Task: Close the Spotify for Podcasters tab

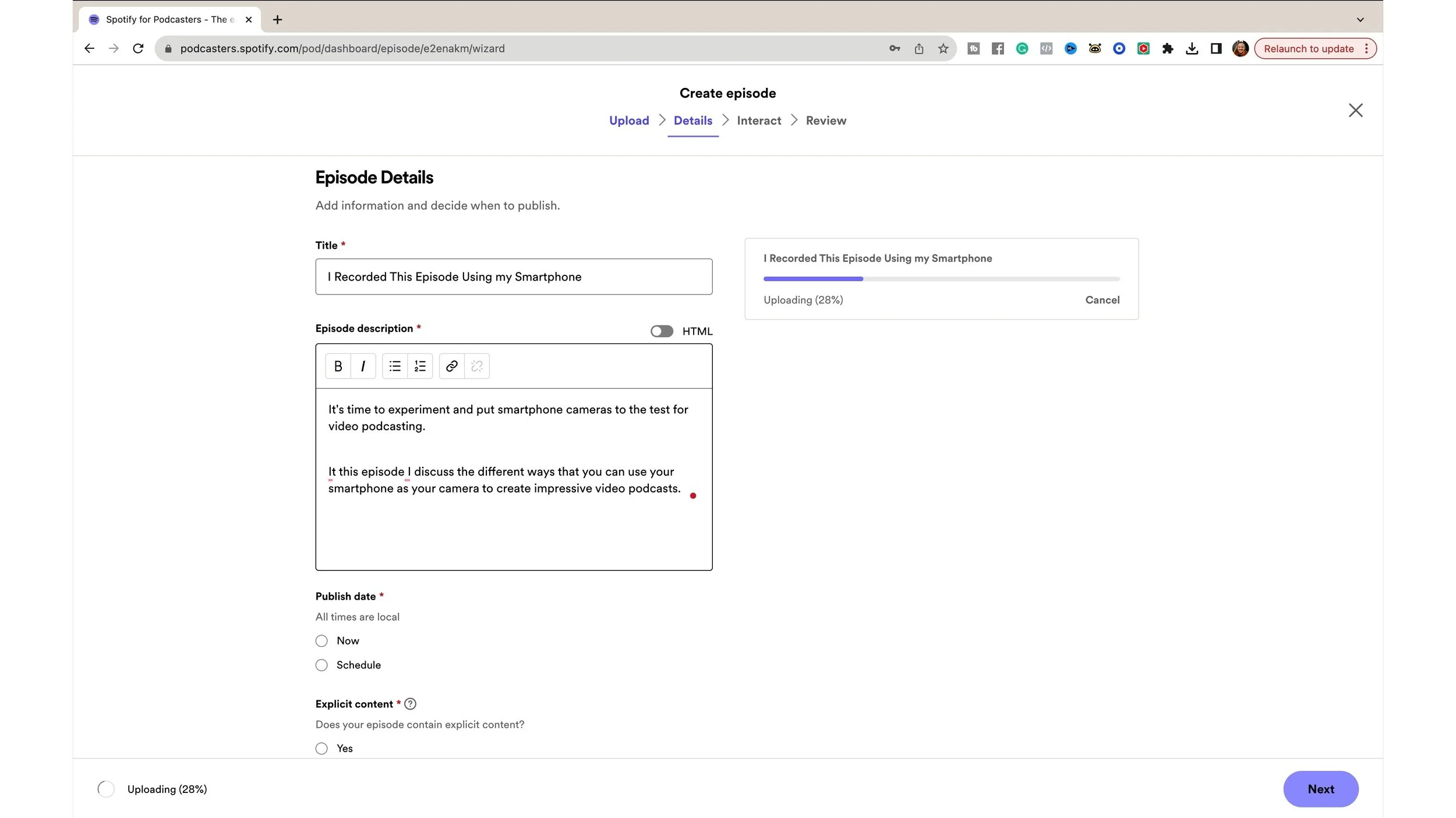Action: point(249,19)
